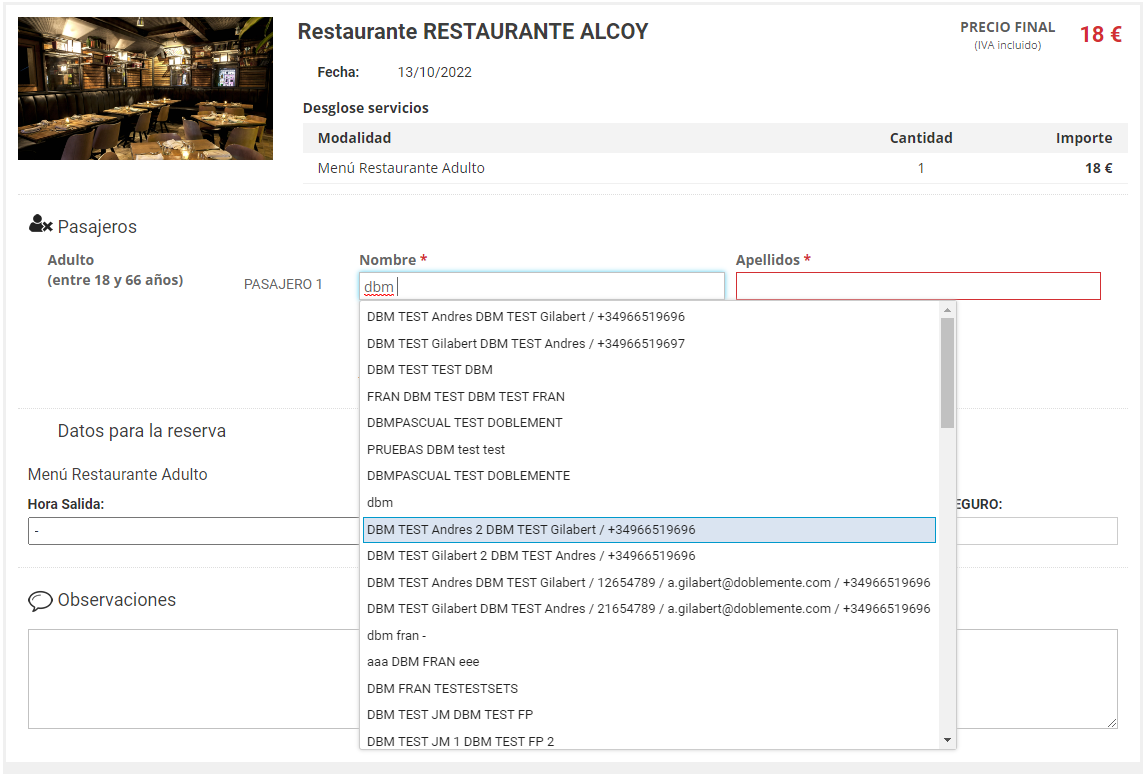
Task: Focus the Apellidos input field
Action: click(x=918, y=286)
